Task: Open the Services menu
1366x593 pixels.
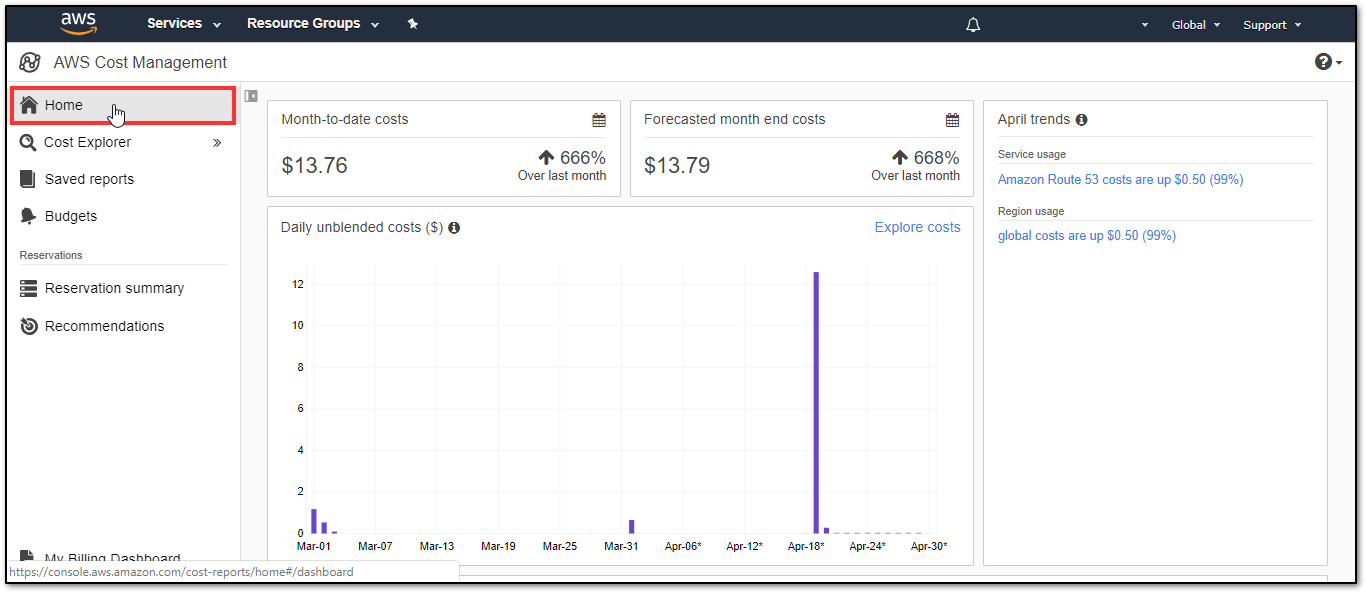Action: [x=184, y=24]
